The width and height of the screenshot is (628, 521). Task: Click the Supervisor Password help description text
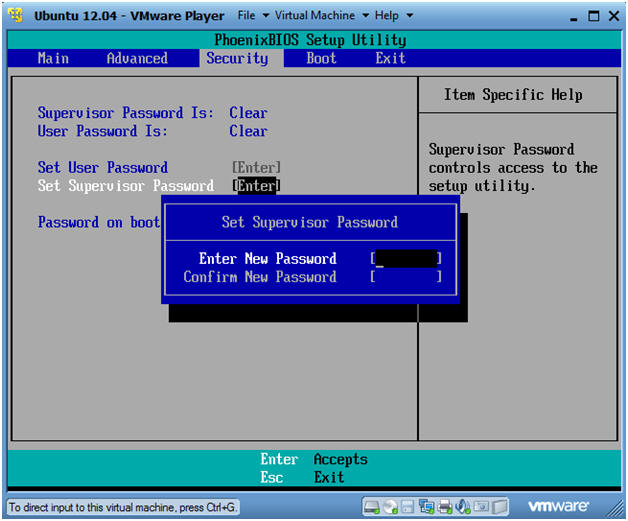(513, 167)
